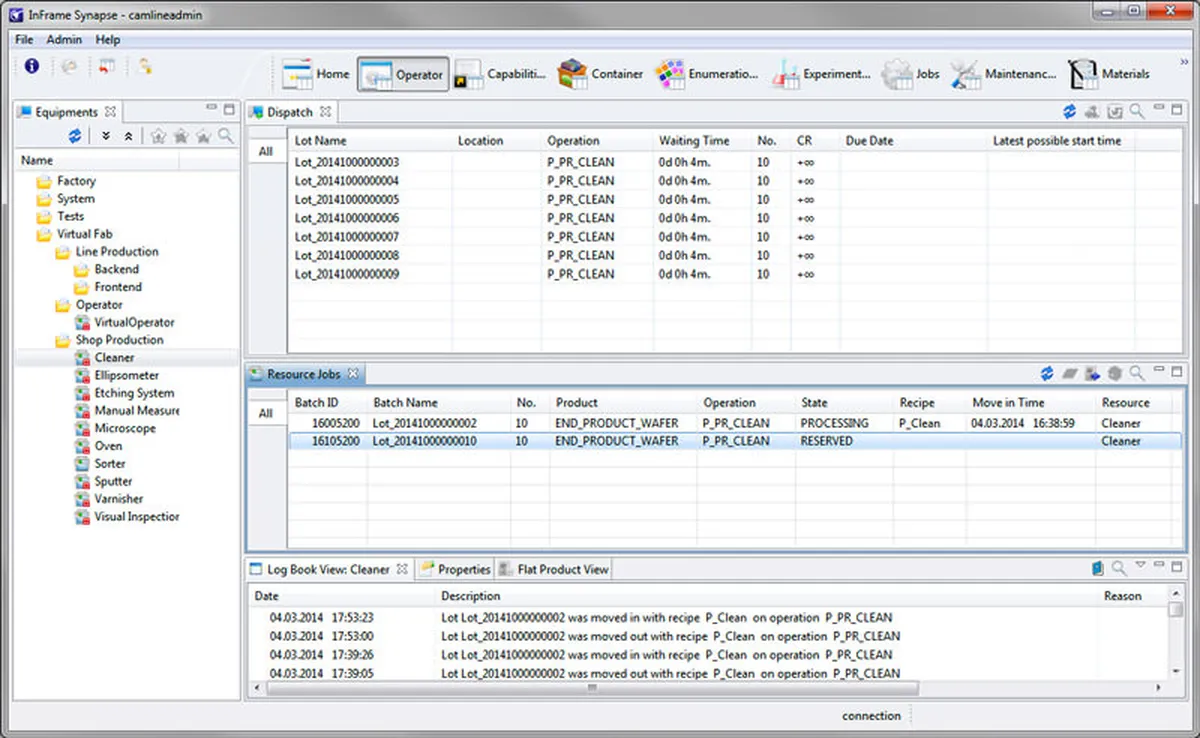Open the Admin menu

64,40
